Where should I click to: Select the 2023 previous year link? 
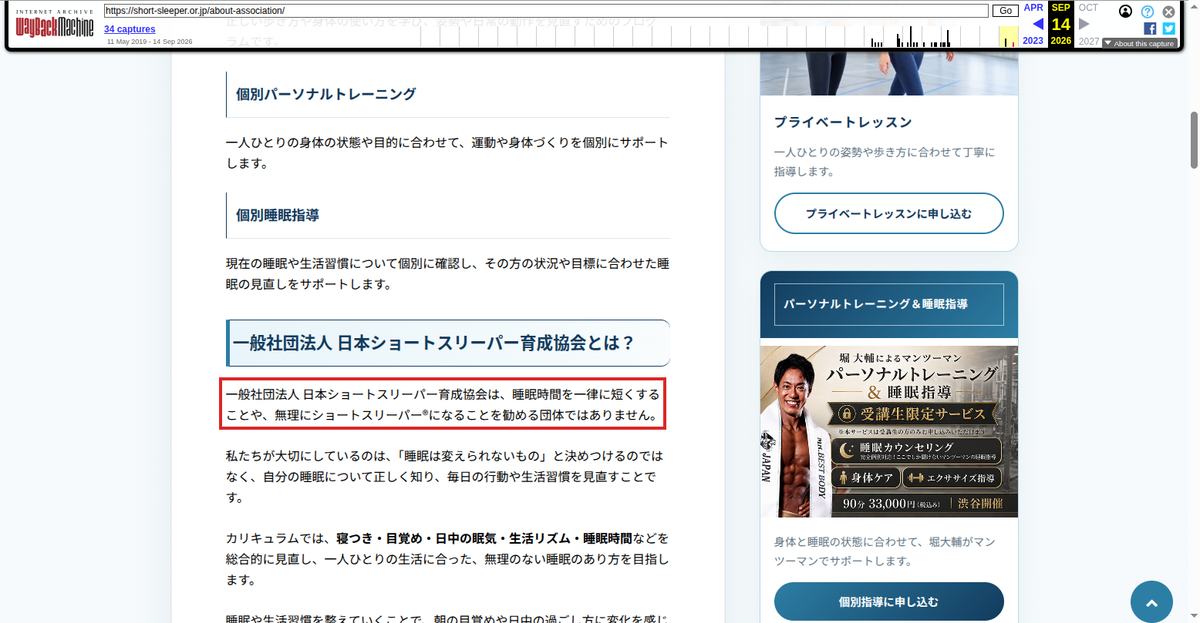tap(1033, 41)
